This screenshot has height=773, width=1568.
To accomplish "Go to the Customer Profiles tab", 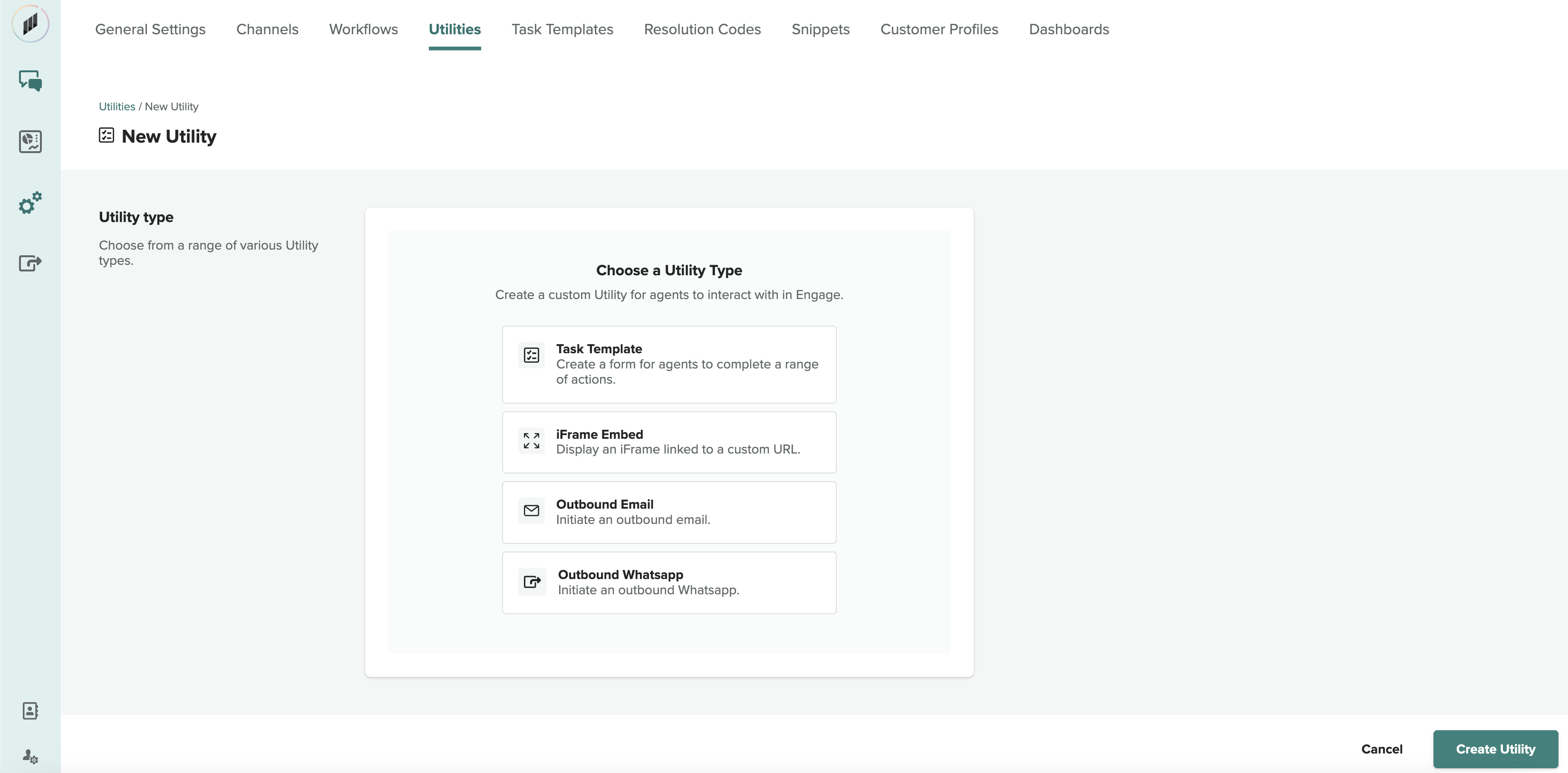I will (x=939, y=29).
